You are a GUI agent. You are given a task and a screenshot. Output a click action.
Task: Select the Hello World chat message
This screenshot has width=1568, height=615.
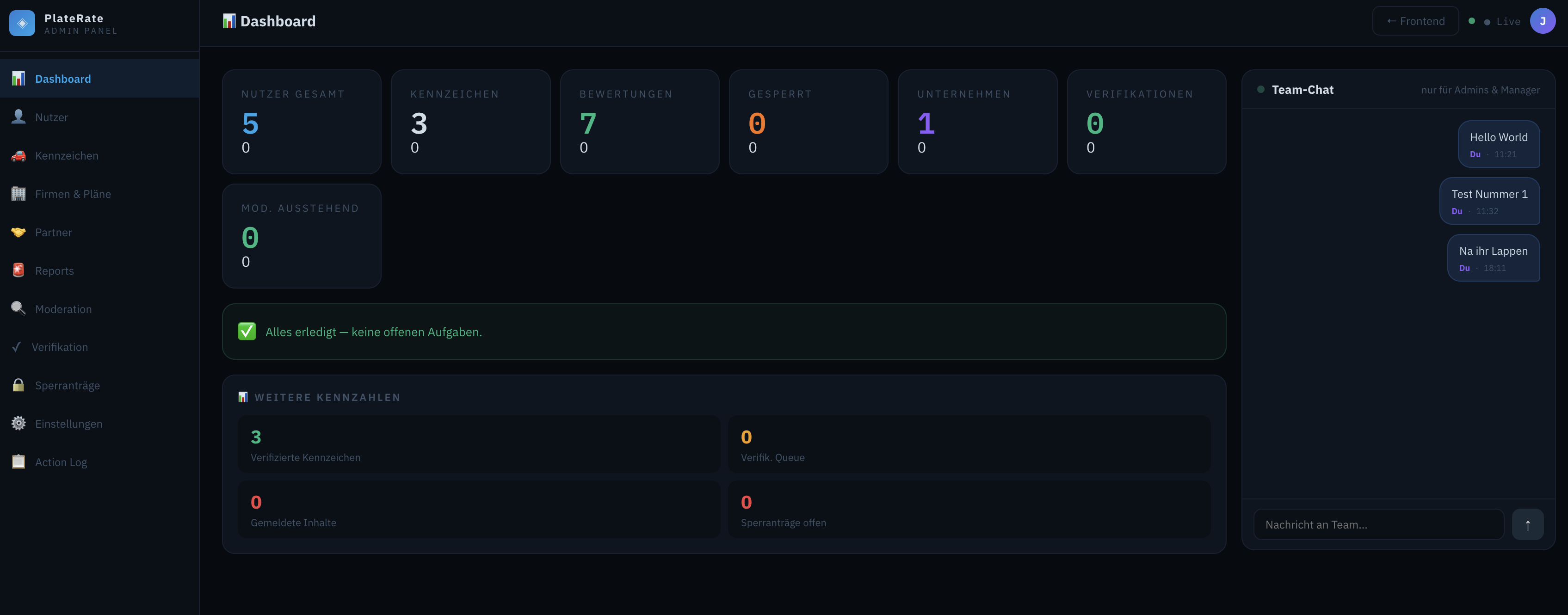(x=1499, y=144)
